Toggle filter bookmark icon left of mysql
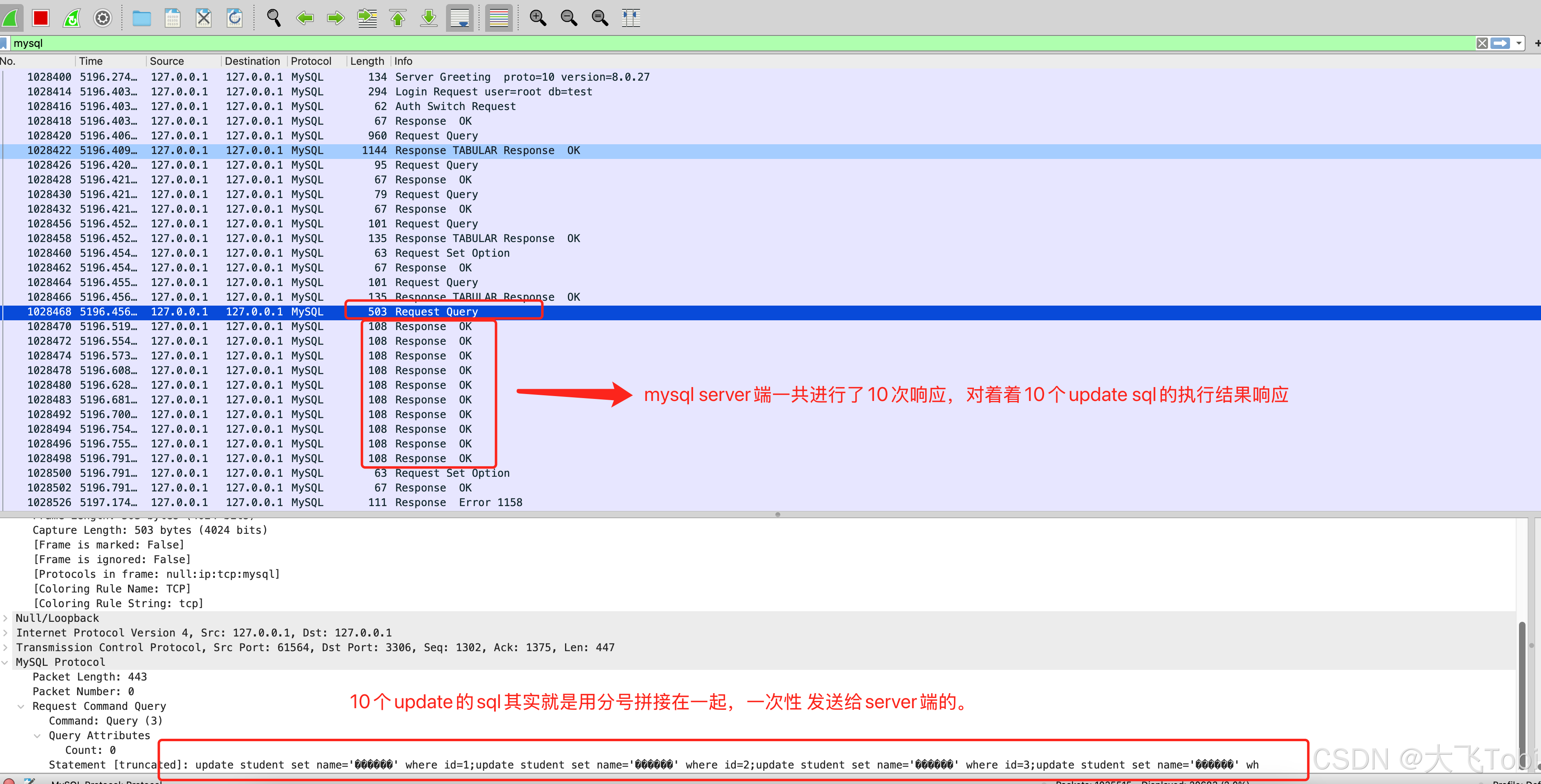This screenshot has width=1541, height=784. 4,43
